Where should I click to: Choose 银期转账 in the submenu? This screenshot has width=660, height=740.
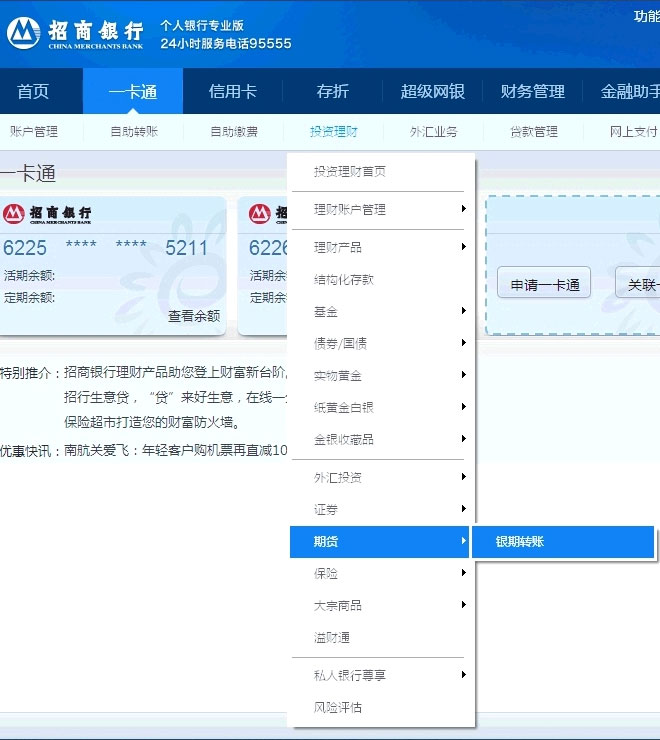[x=563, y=542]
